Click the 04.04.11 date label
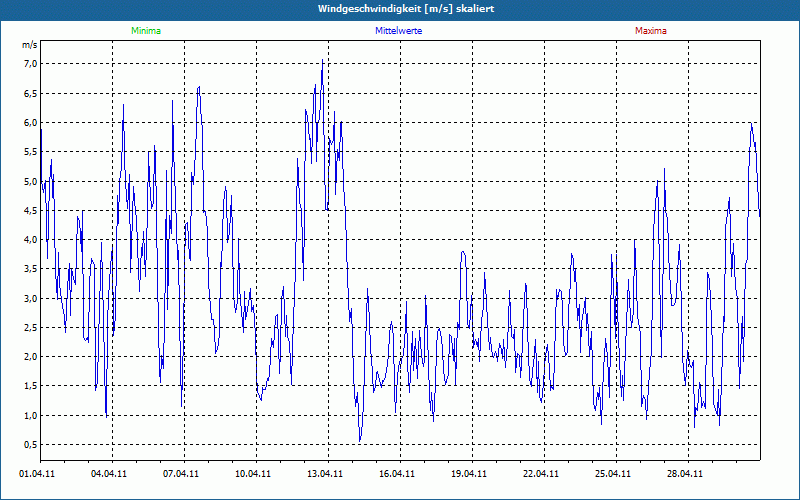Screen dimensions: 800x500 pyautogui.click(x=109, y=474)
